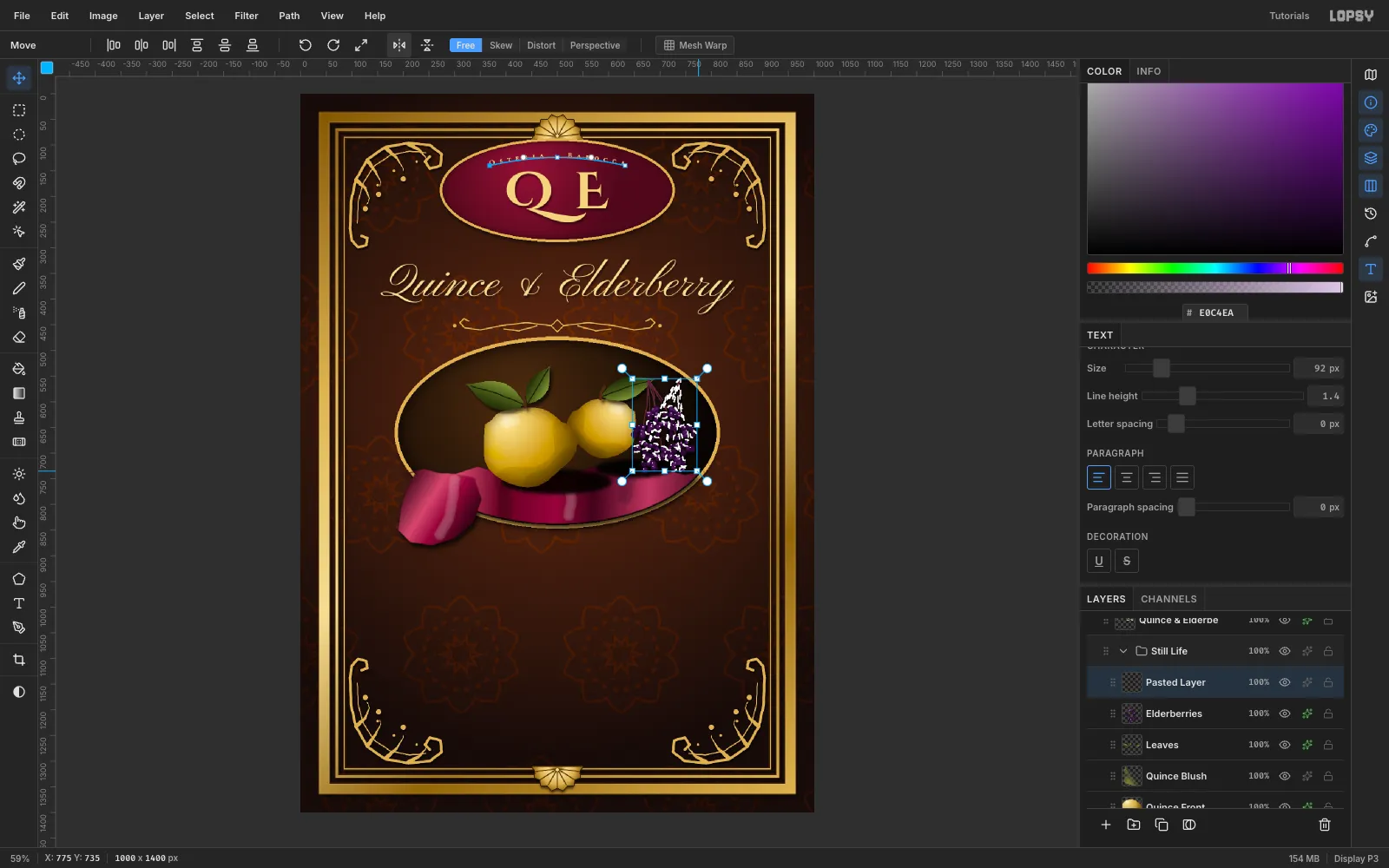
Task: Select the Rectangular Marquee tool
Action: pyautogui.click(x=19, y=110)
